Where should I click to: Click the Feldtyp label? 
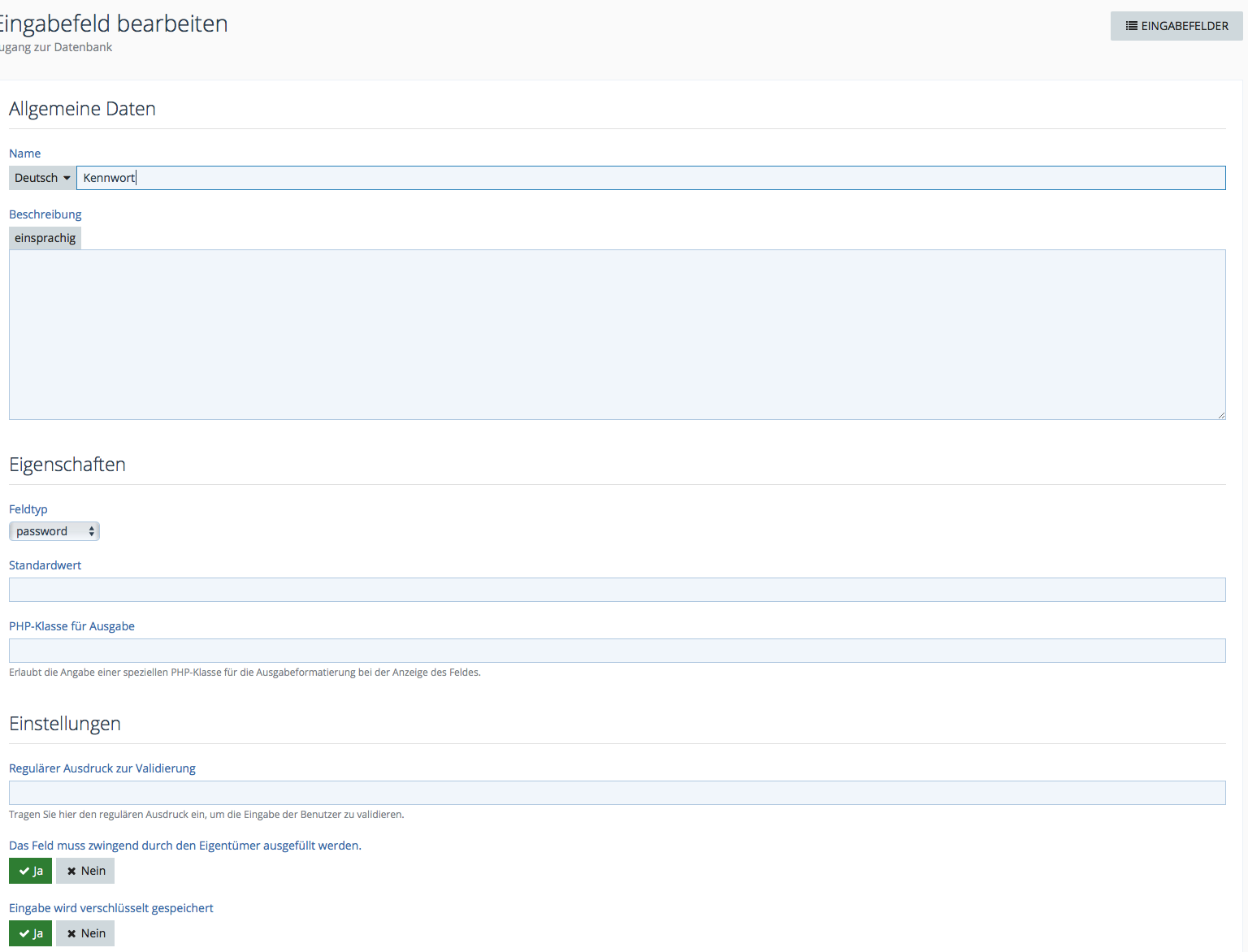(28, 509)
